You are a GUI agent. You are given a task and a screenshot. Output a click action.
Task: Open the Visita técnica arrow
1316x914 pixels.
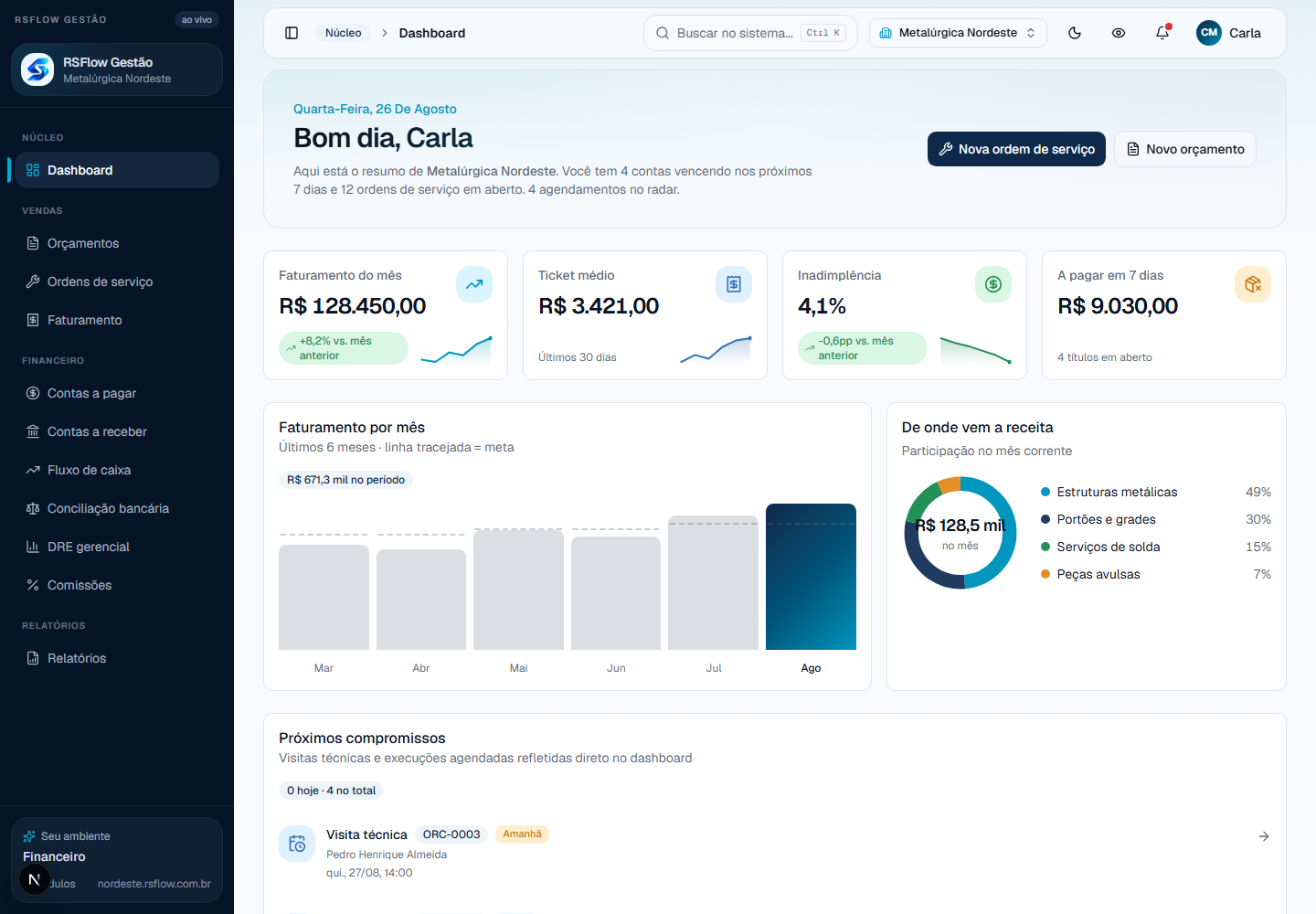pos(1264,836)
